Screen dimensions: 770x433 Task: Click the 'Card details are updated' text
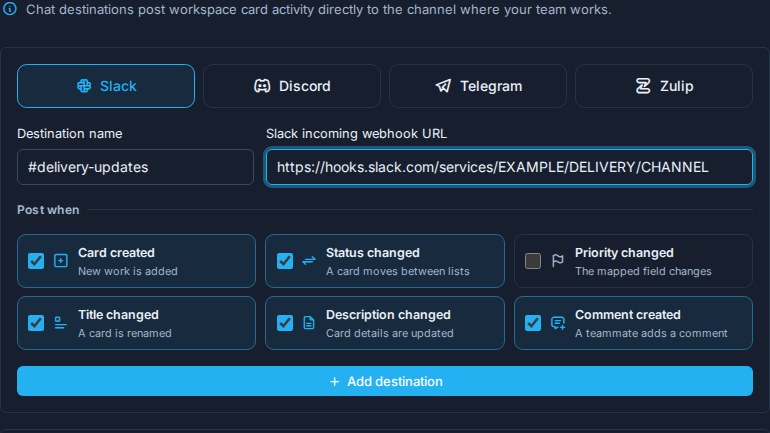tap(390, 333)
